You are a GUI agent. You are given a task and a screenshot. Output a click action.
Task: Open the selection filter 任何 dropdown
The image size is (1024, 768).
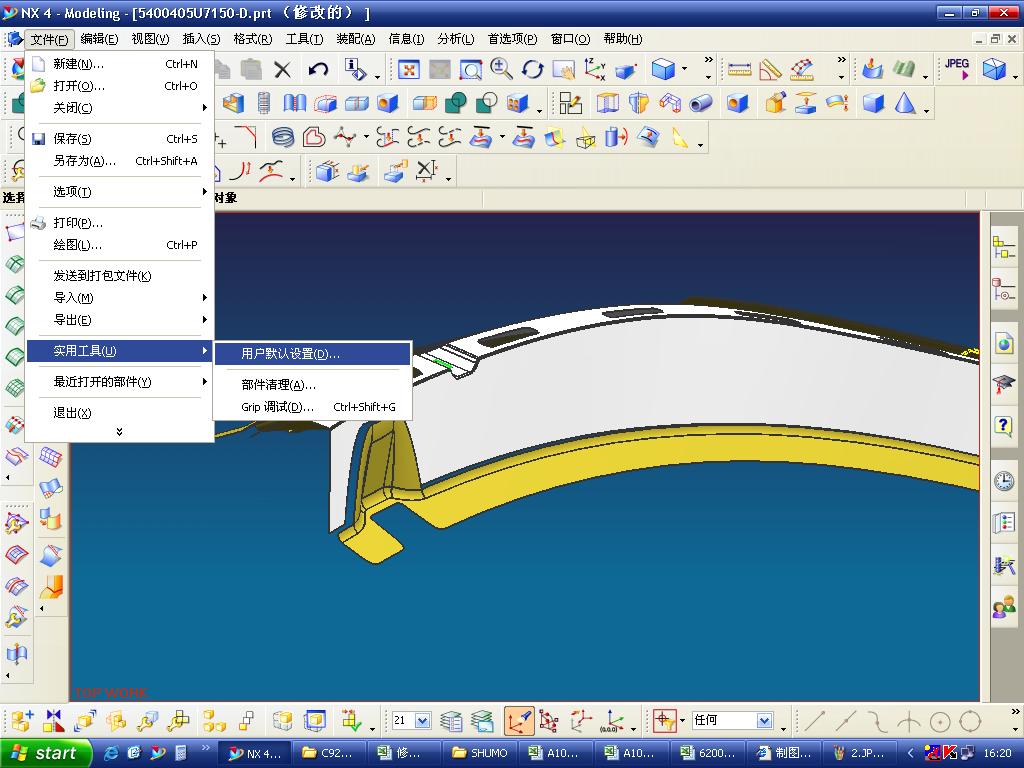tap(764, 721)
